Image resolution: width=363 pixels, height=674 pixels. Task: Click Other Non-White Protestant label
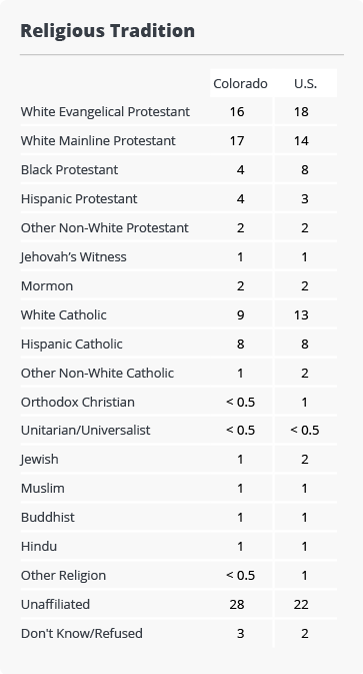tap(105, 228)
